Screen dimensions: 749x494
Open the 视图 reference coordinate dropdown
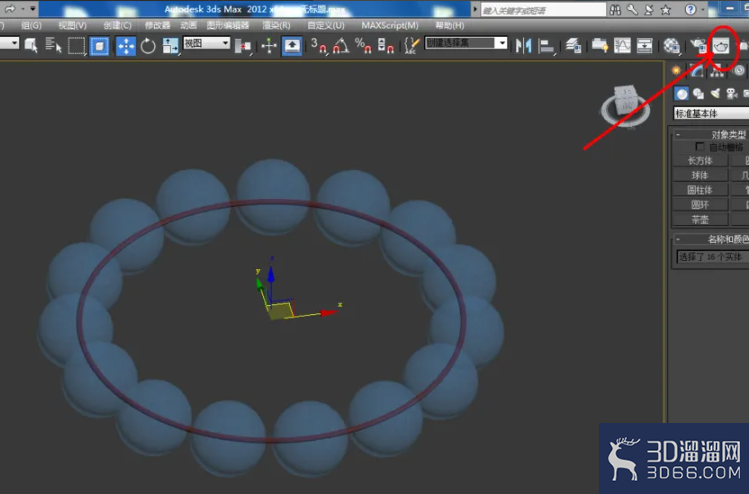206,43
